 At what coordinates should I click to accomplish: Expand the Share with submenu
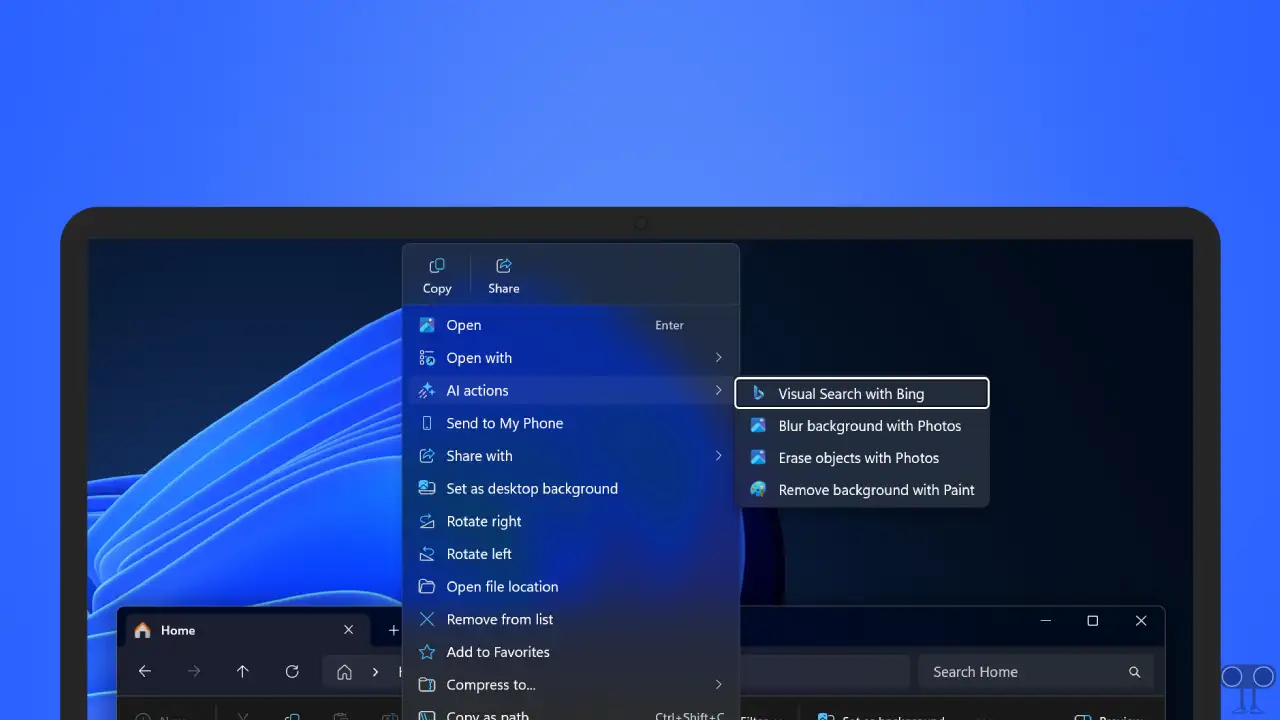tap(479, 455)
